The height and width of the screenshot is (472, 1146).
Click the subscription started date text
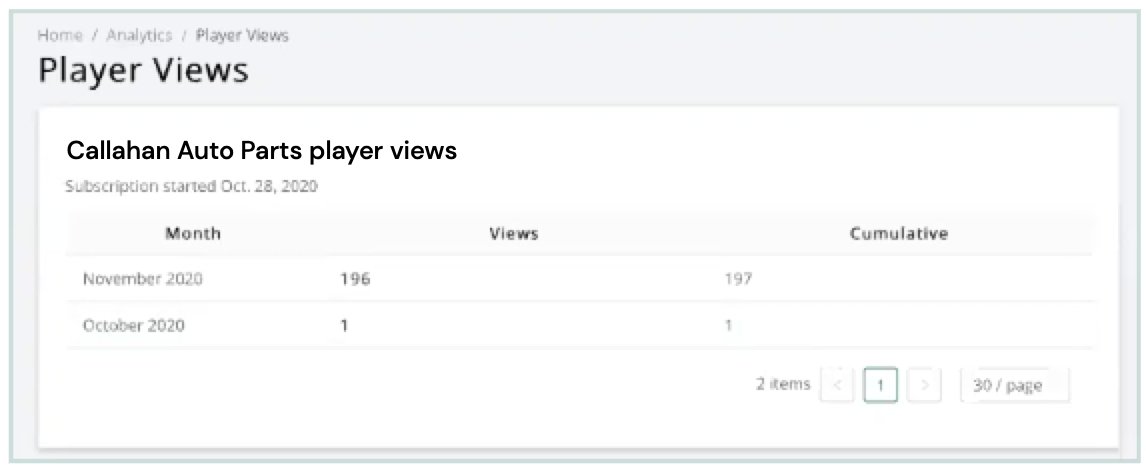click(x=191, y=186)
